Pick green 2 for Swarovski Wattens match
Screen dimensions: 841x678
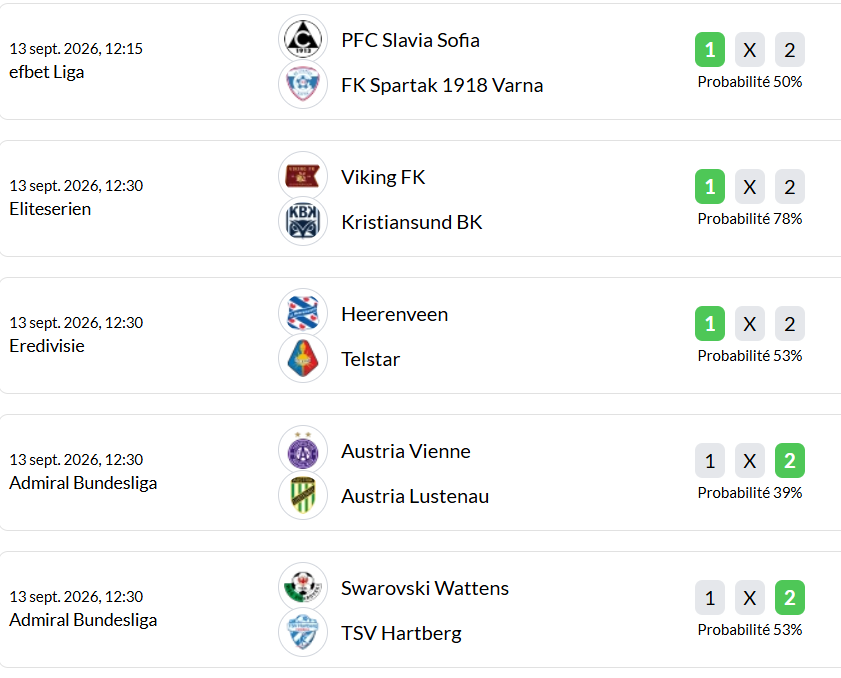point(790,598)
